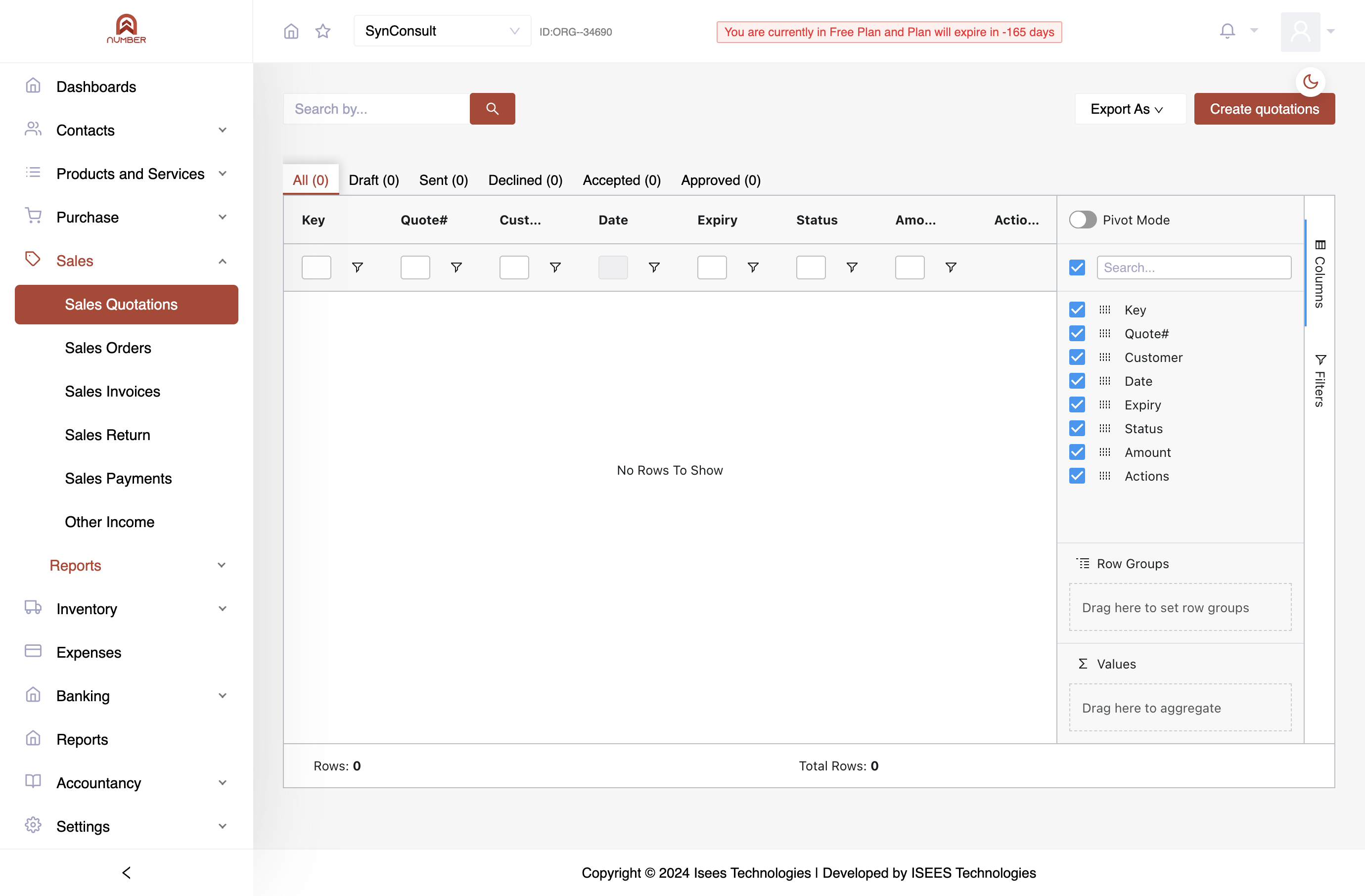Switch to the Approved (0) tab
1365x896 pixels.
(x=721, y=180)
